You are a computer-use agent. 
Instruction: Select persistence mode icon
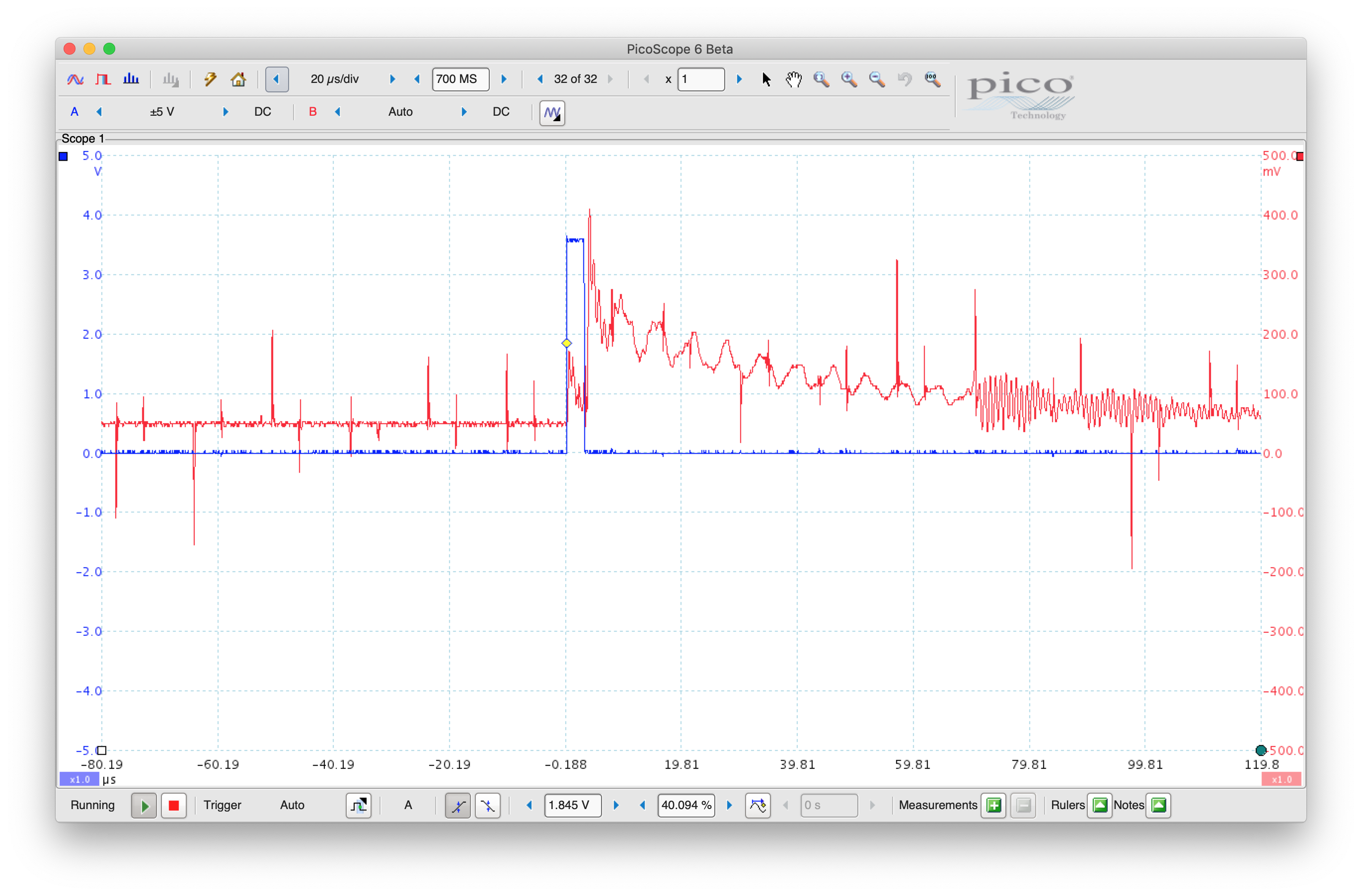(x=103, y=79)
